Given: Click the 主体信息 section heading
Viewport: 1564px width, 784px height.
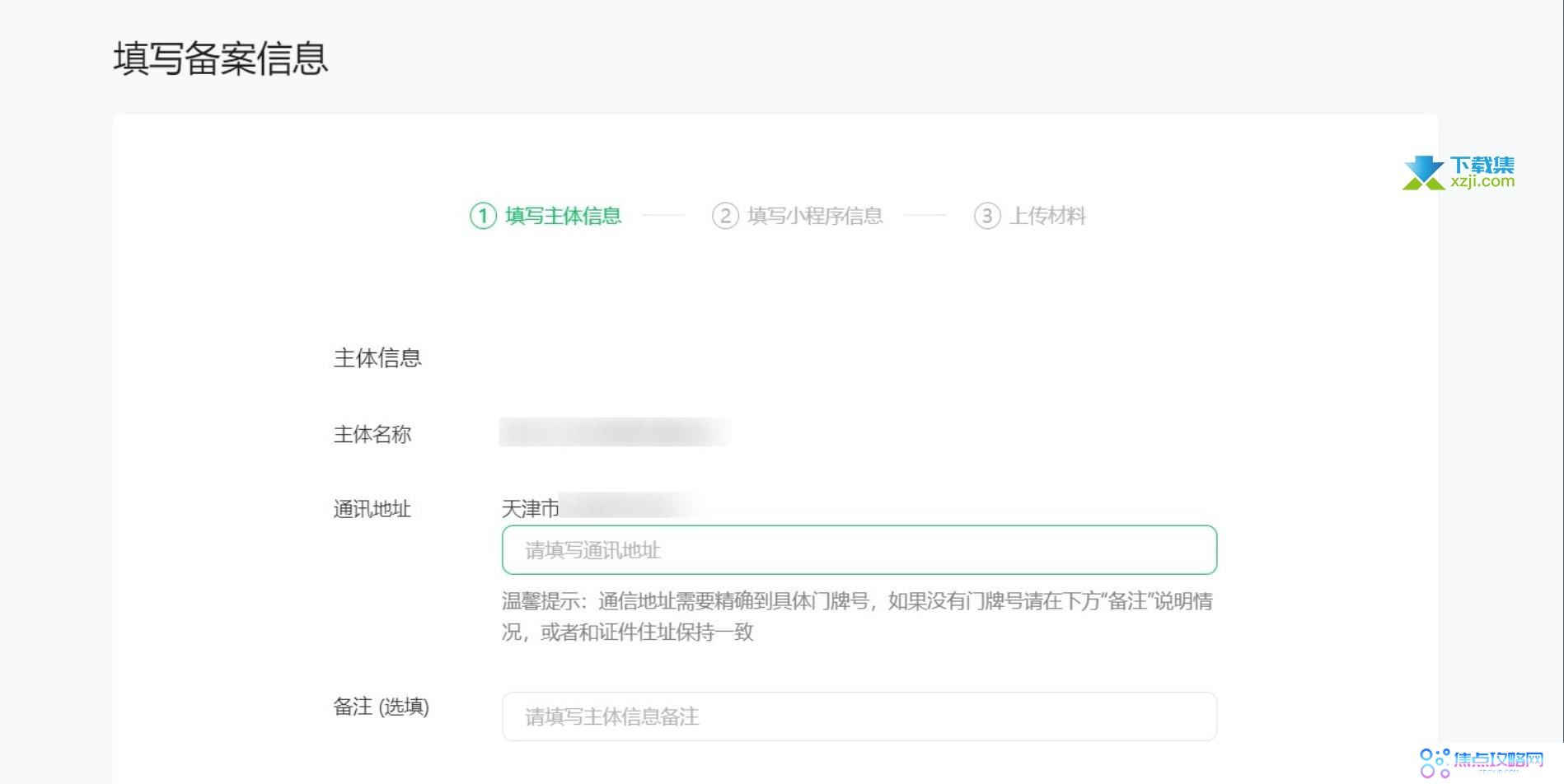Looking at the screenshot, I should [x=376, y=357].
